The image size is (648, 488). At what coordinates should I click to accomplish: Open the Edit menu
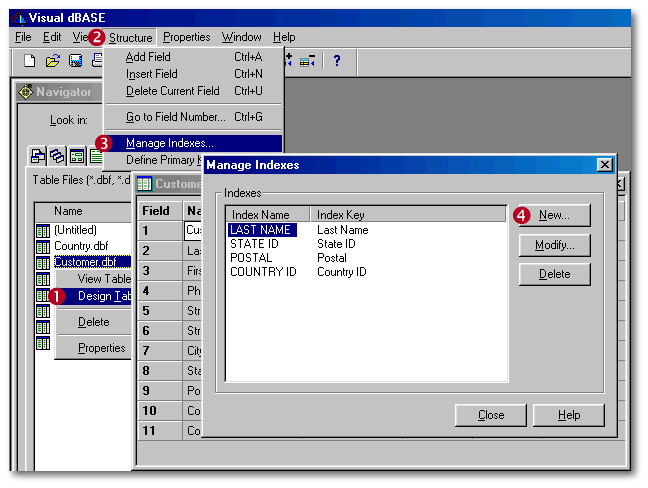(52, 37)
